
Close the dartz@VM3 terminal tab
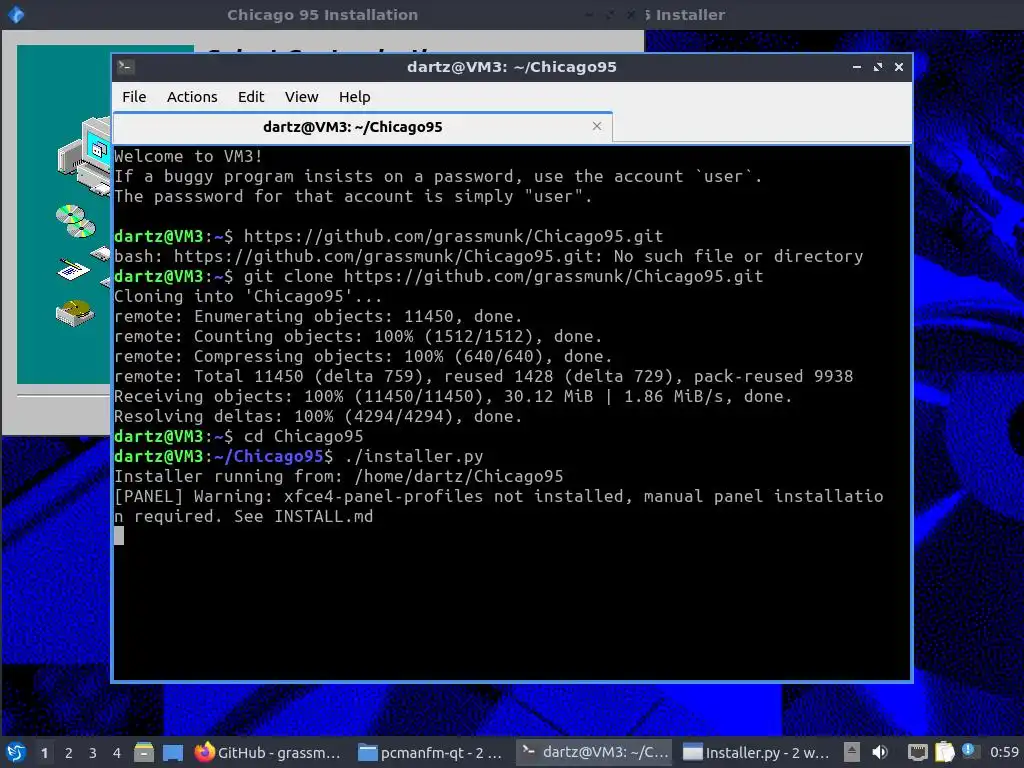(596, 126)
